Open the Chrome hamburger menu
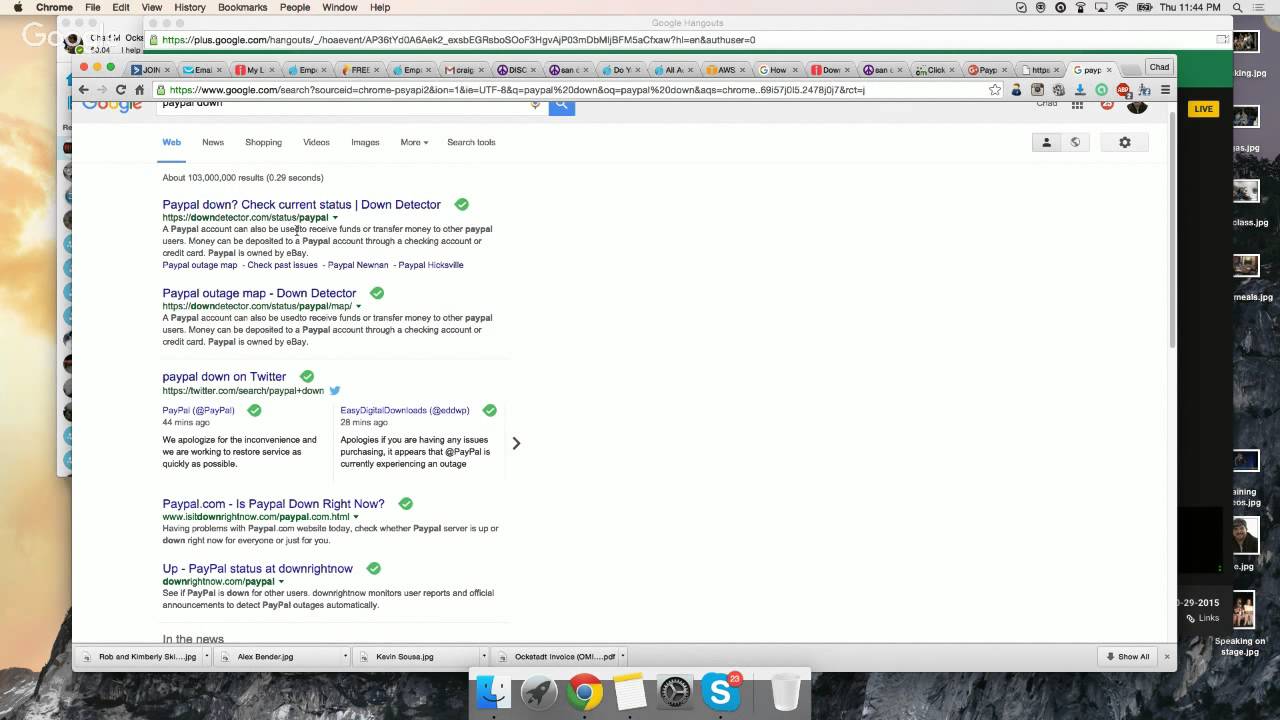The height and width of the screenshot is (720, 1280). coord(1165,90)
